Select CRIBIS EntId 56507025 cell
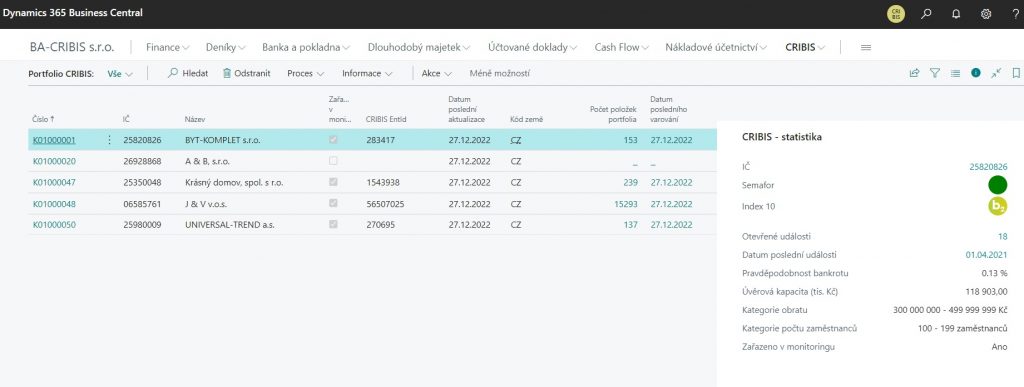 pos(385,204)
